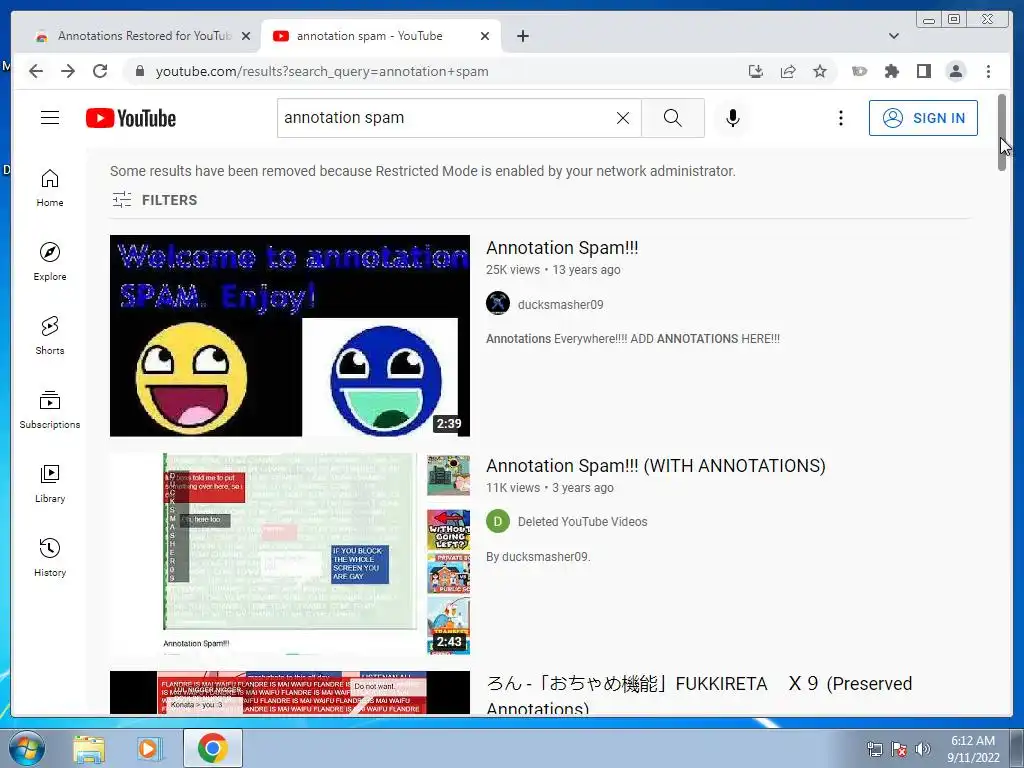Share this page using the share icon

pyautogui.click(x=788, y=71)
